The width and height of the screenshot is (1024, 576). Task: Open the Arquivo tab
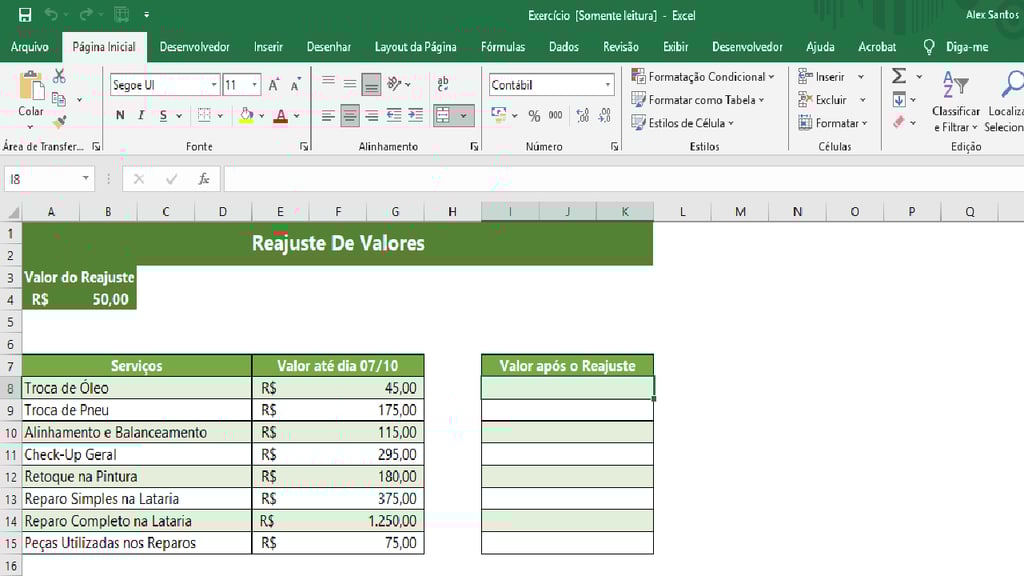[29, 47]
